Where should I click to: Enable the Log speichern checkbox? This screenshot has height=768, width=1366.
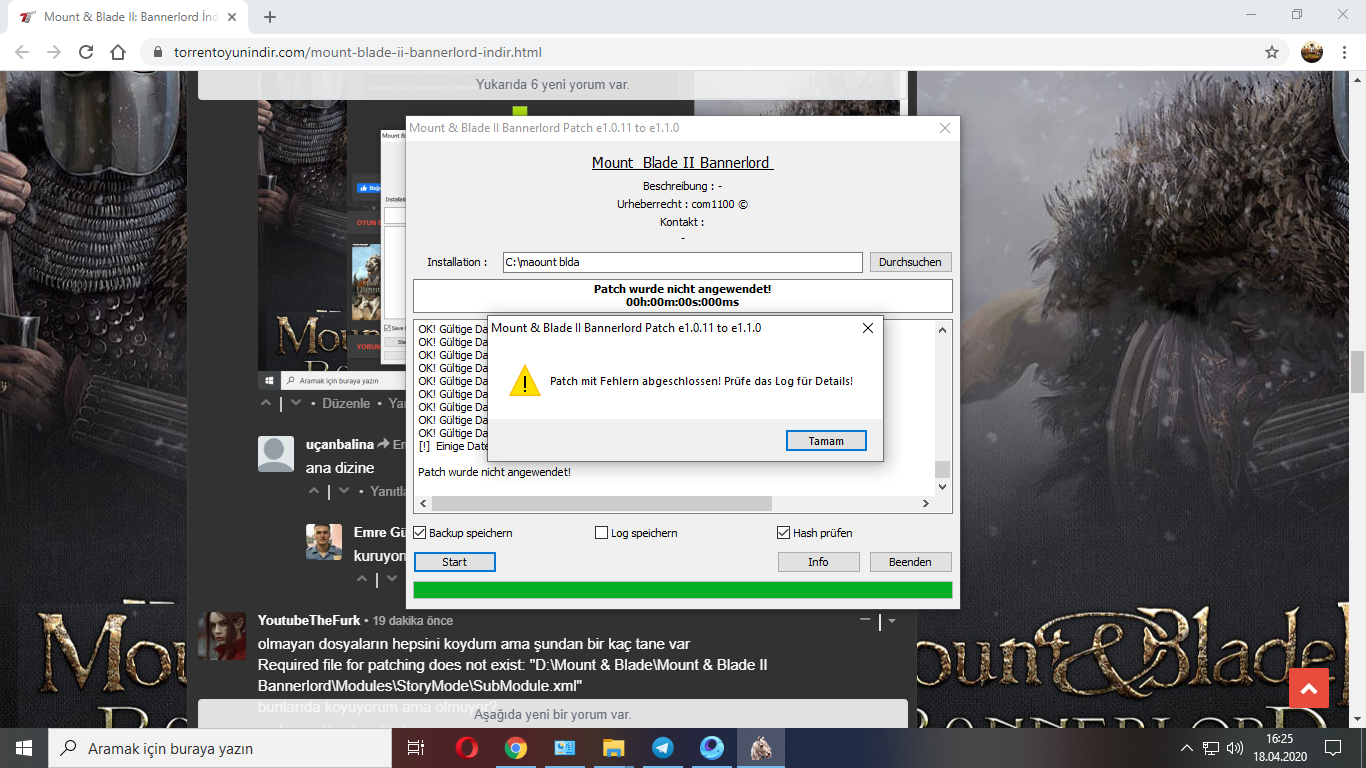601,533
